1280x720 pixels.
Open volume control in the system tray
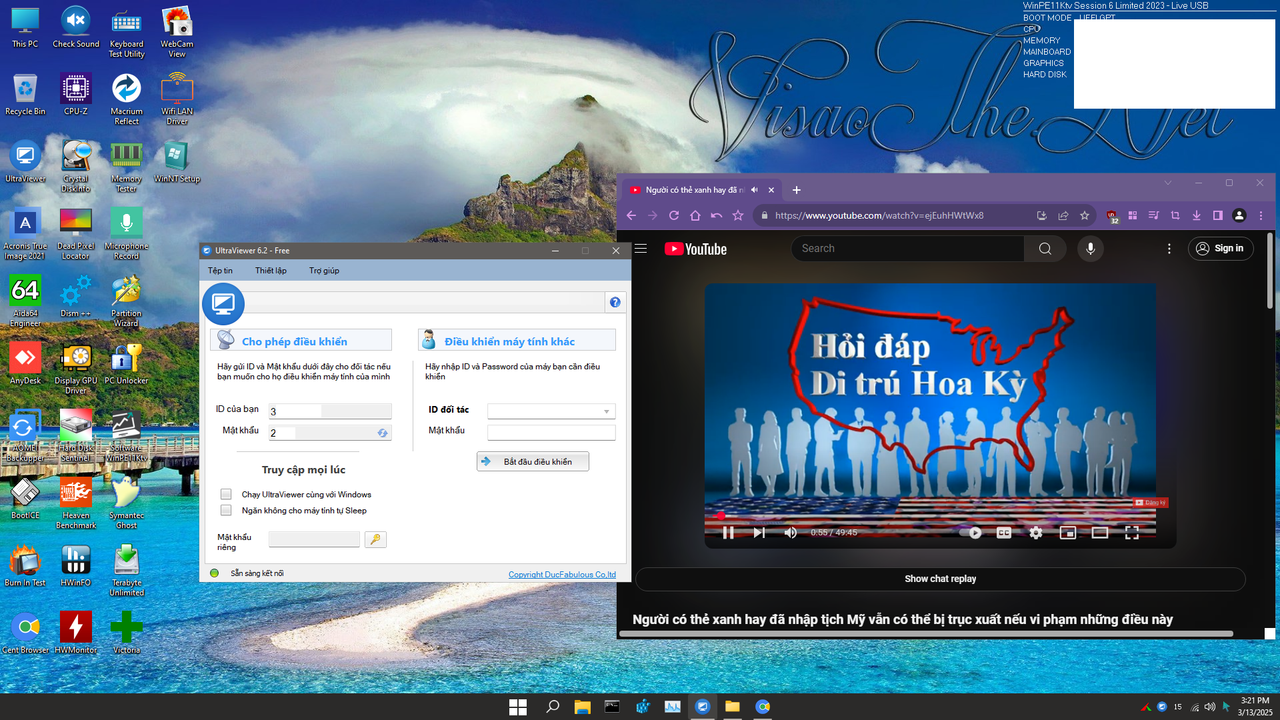pyautogui.click(x=1210, y=707)
